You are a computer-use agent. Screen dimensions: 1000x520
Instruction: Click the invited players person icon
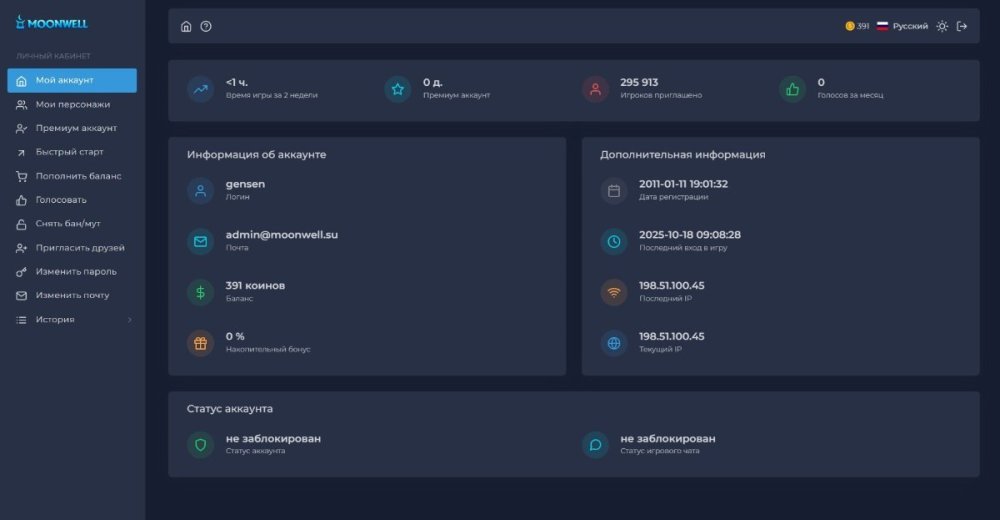click(x=595, y=89)
